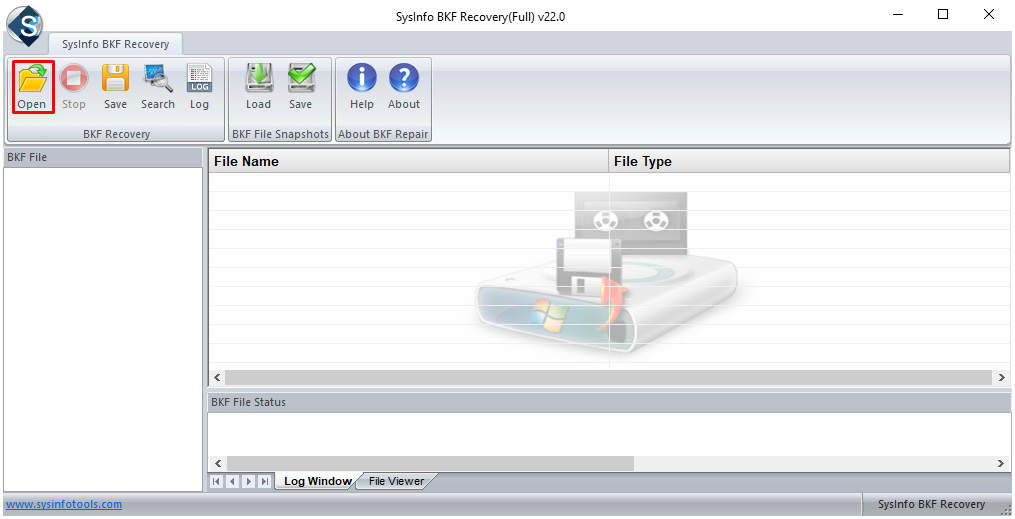The width and height of the screenshot is (1015, 519).
Task: Open the Log icon in ribbon
Action: 199,87
